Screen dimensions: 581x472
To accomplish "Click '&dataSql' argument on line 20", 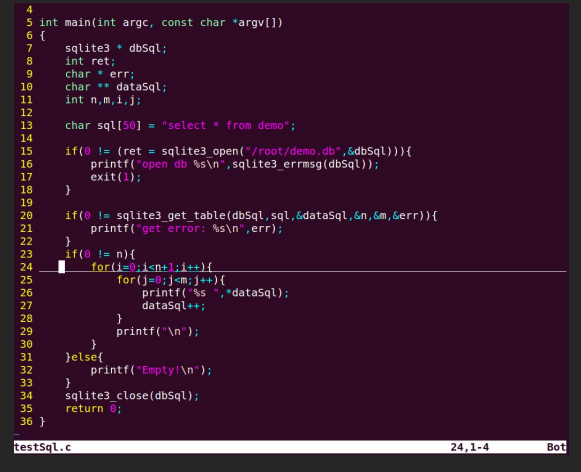I will pyautogui.click(x=322, y=215).
